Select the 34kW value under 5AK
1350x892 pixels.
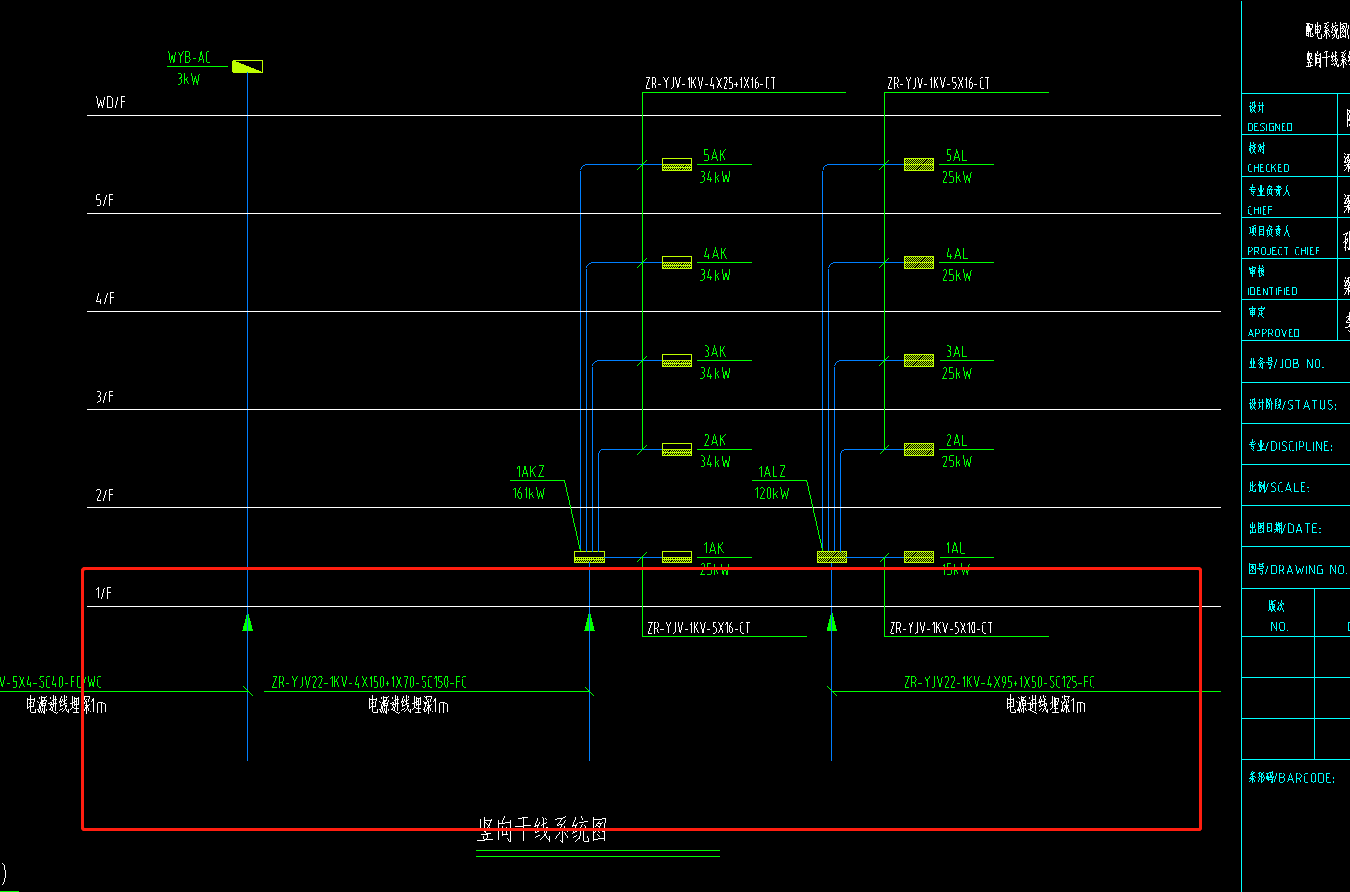pyautogui.click(x=715, y=178)
